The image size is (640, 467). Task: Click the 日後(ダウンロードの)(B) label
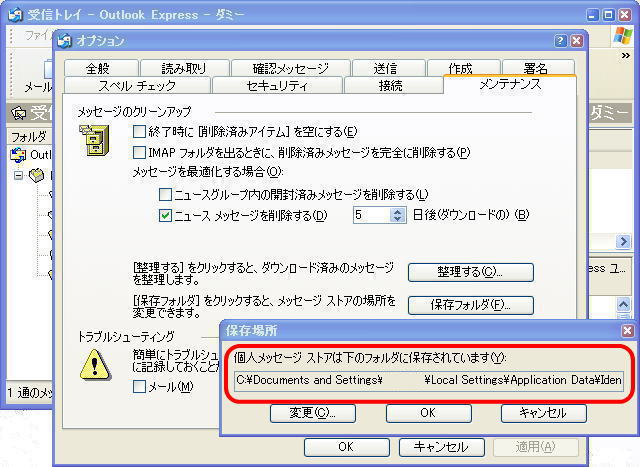pos(471,215)
